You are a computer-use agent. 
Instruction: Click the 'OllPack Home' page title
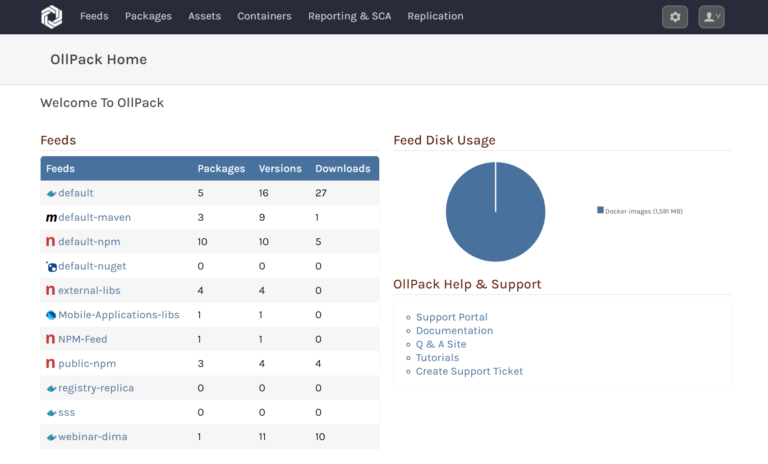tap(98, 59)
